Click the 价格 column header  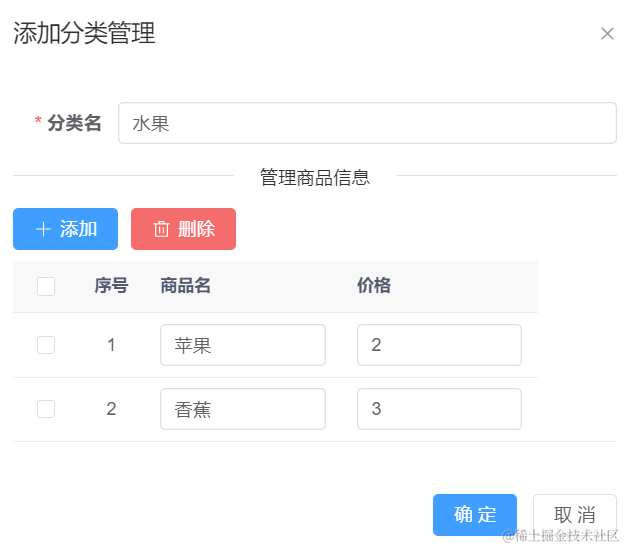click(374, 286)
